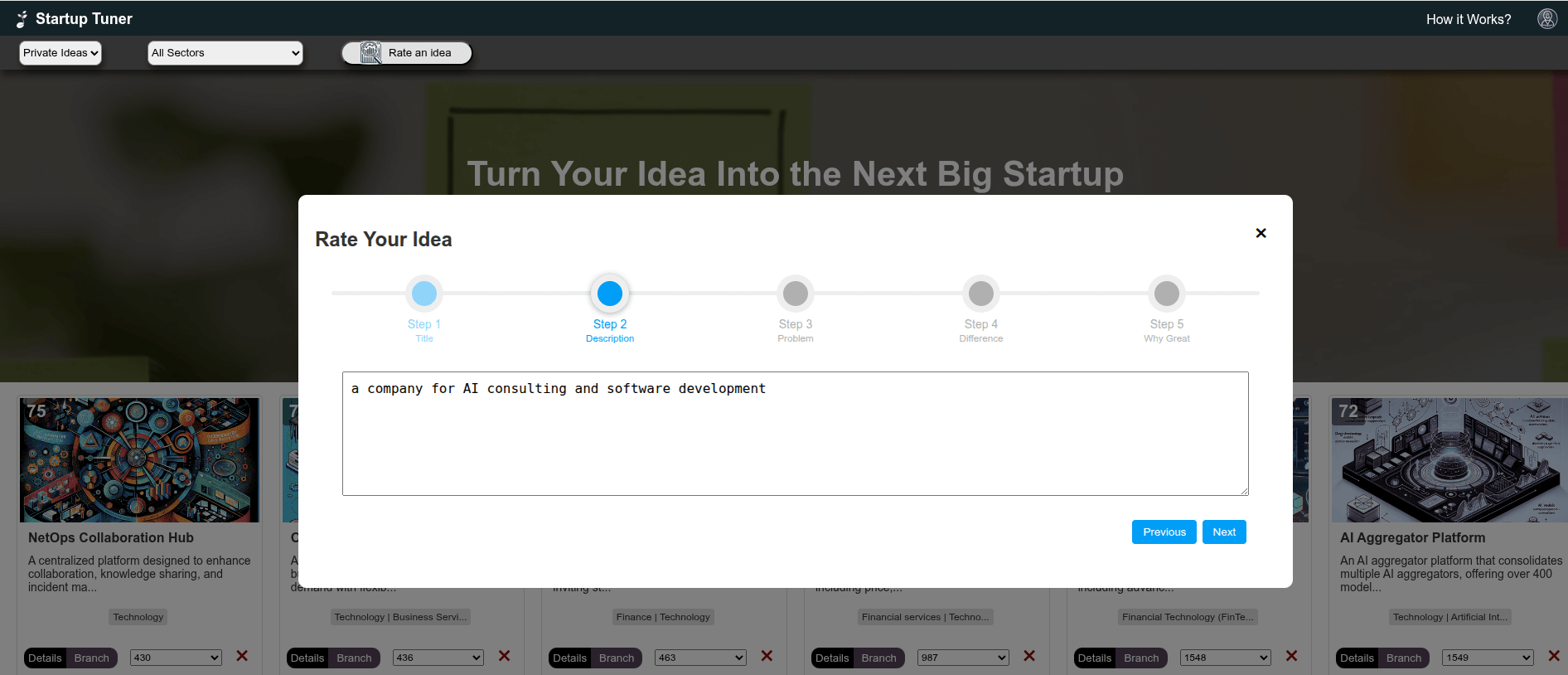This screenshot has height=675, width=1568.
Task: Jump back to the Step 1 Title circle
Action: (x=423, y=293)
